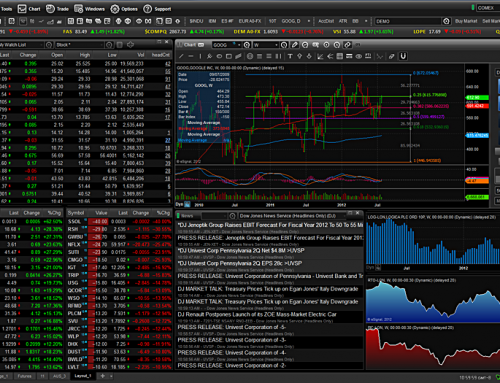The height and width of the screenshot is (383, 500).
Task: Select the ellipse drawing tool
Action: point(219,56)
